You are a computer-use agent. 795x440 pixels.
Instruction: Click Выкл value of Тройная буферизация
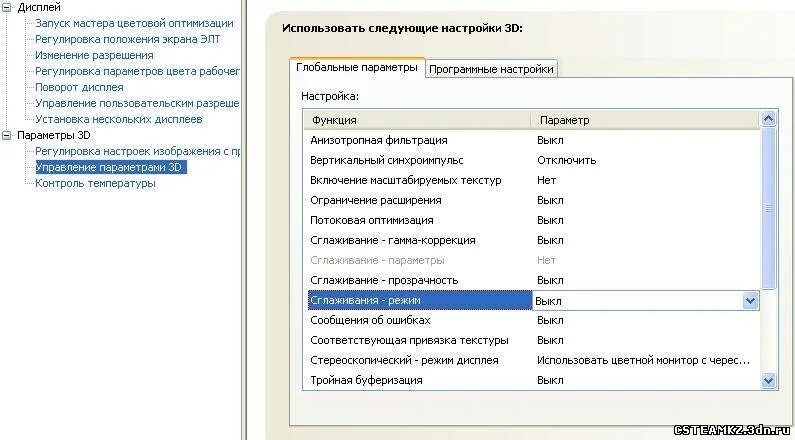[x=550, y=380]
